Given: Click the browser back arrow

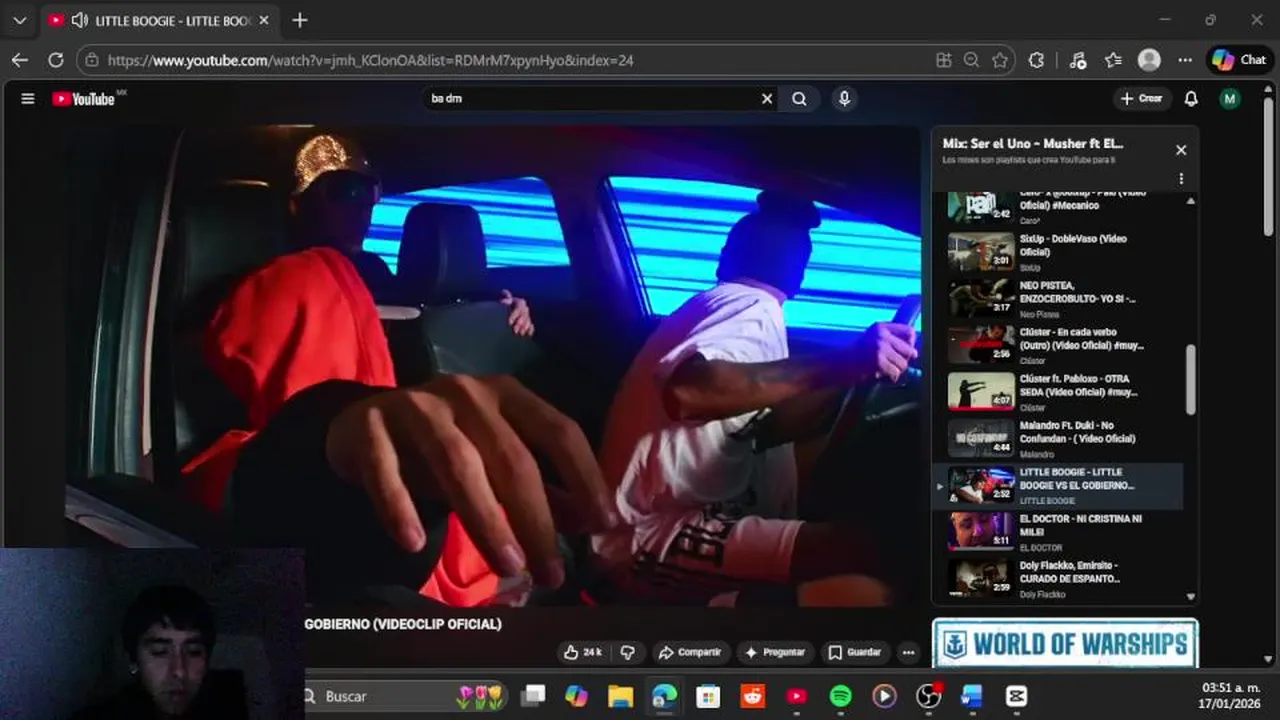Looking at the screenshot, I should pyautogui.click(x=20, y=60).
